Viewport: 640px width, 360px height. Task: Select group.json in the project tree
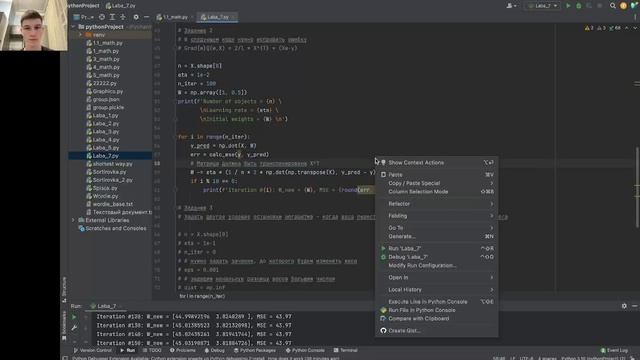pyautogui.click(x=102, y=100)
